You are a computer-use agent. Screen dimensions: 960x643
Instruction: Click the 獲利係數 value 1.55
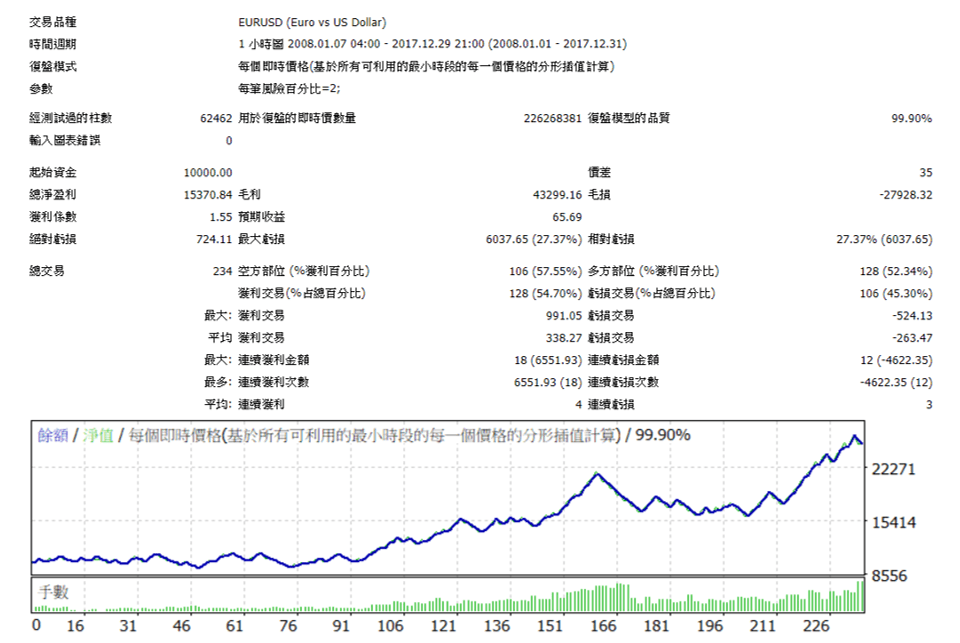[x=223, y=216]
